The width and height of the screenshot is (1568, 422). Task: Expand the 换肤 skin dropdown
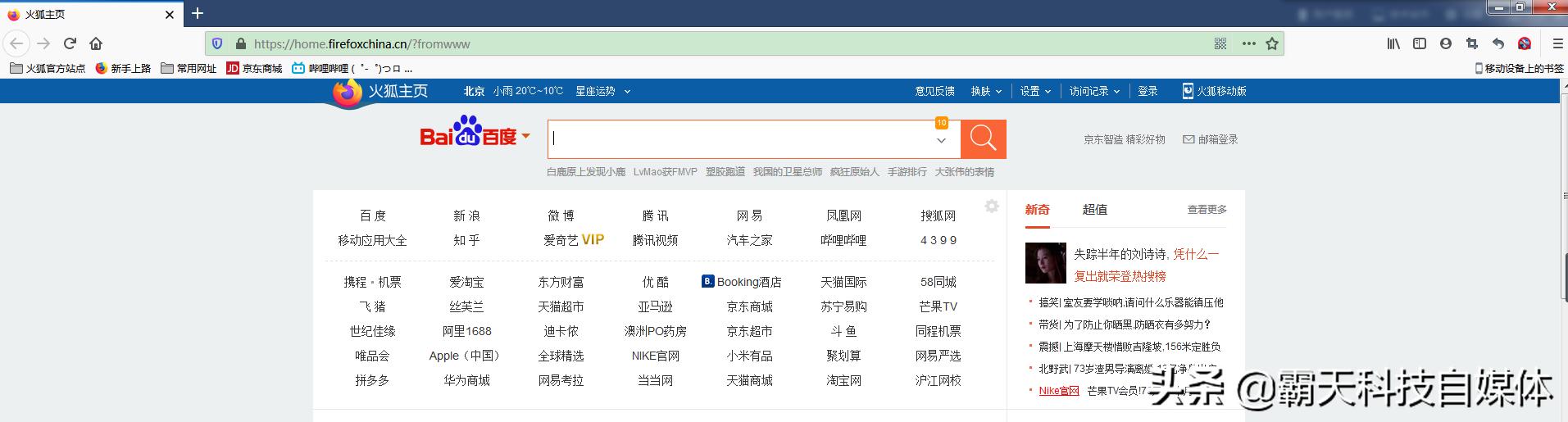pyautogui.click(x=986, y=91)
